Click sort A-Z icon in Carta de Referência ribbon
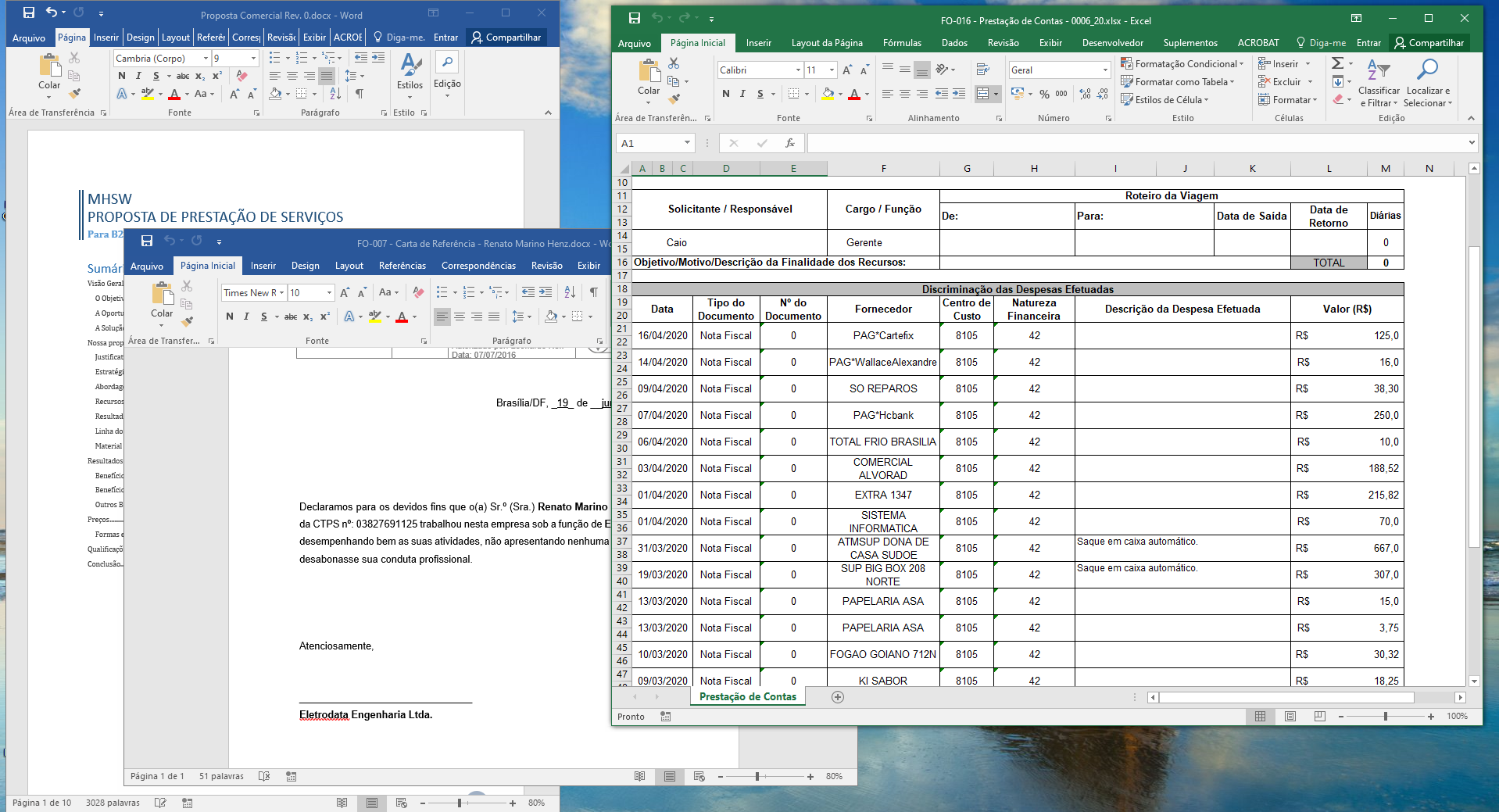The height and width of the screenshot is (812, 1499). [x=570, y=292]
